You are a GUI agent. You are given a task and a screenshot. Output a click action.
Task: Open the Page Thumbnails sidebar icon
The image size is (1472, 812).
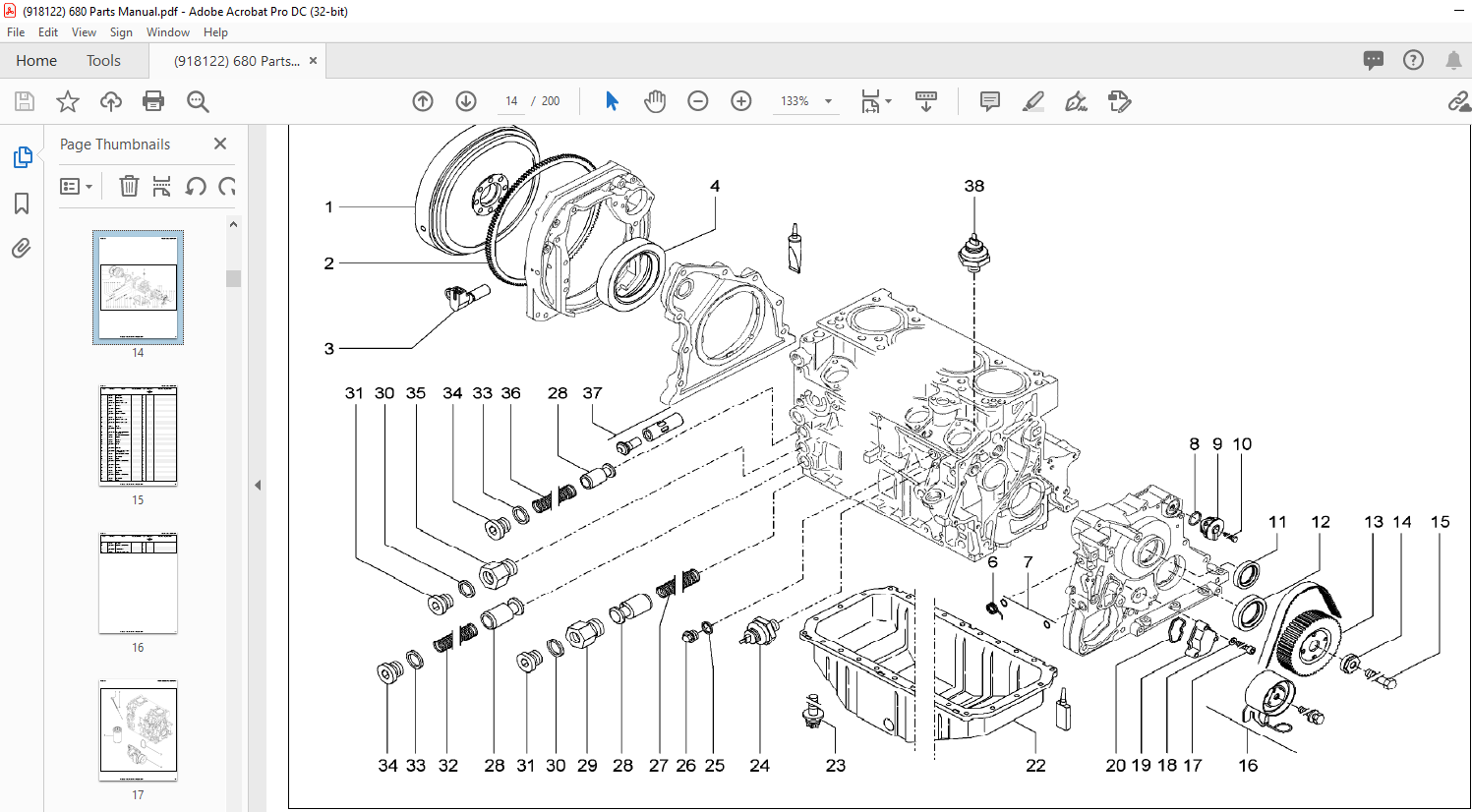pyautogui.click(x=22, y=157)
